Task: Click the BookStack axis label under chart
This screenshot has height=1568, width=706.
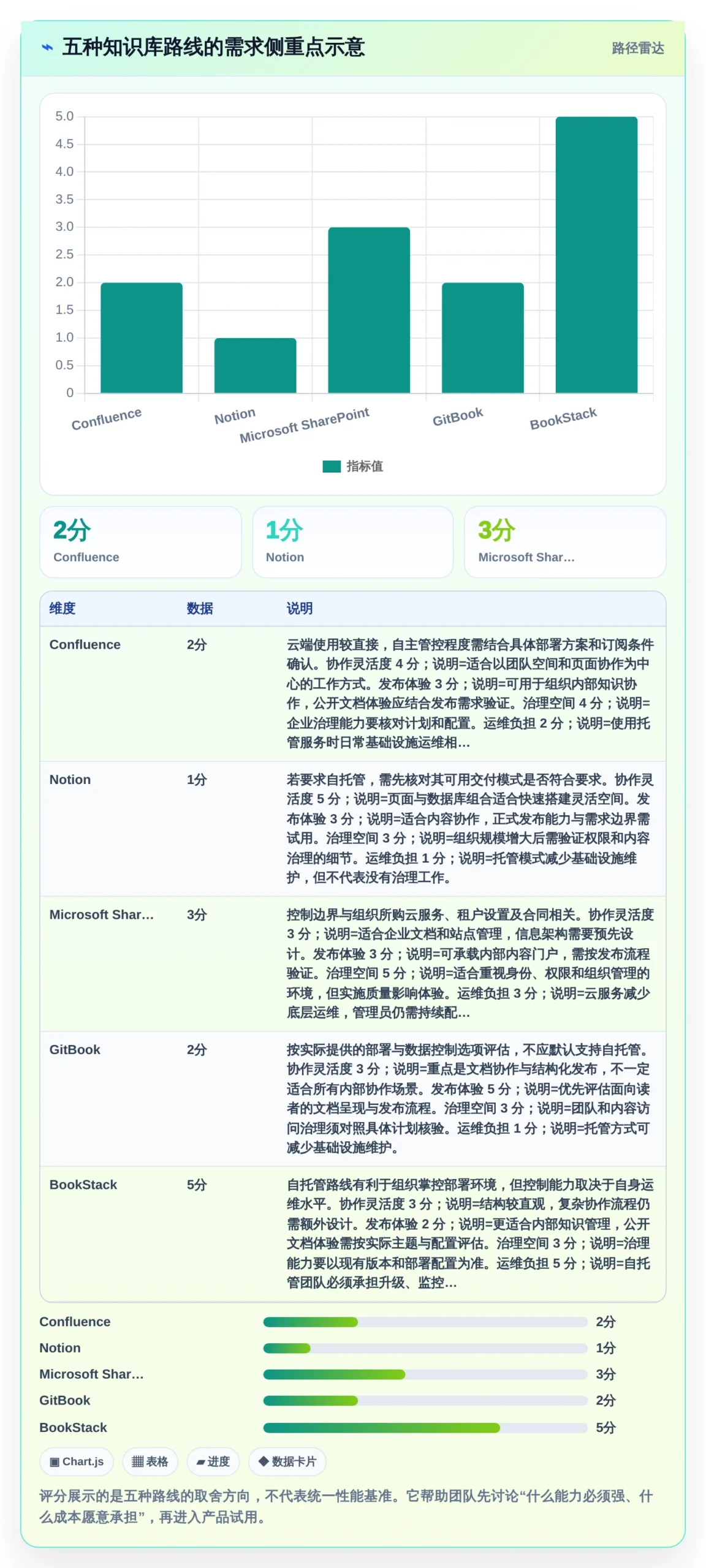Action: [563, 419]
